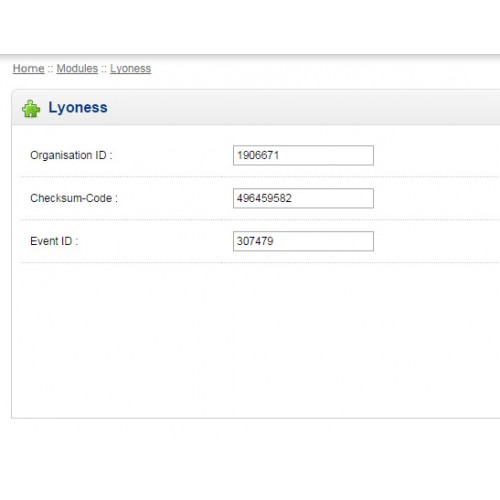Click the Event ID label

coord(54,241)
